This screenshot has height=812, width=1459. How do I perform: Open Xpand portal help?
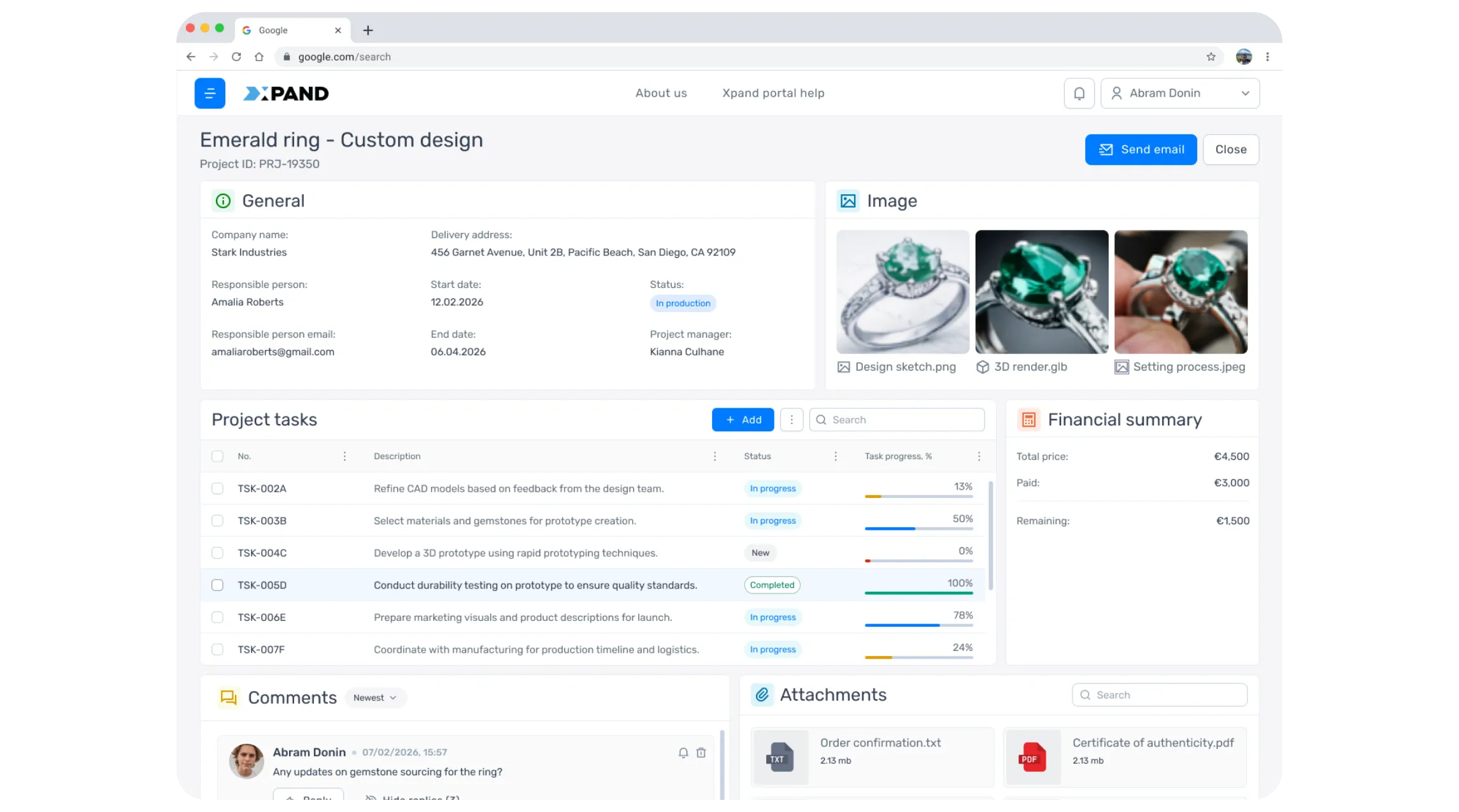tap(773, 93)
